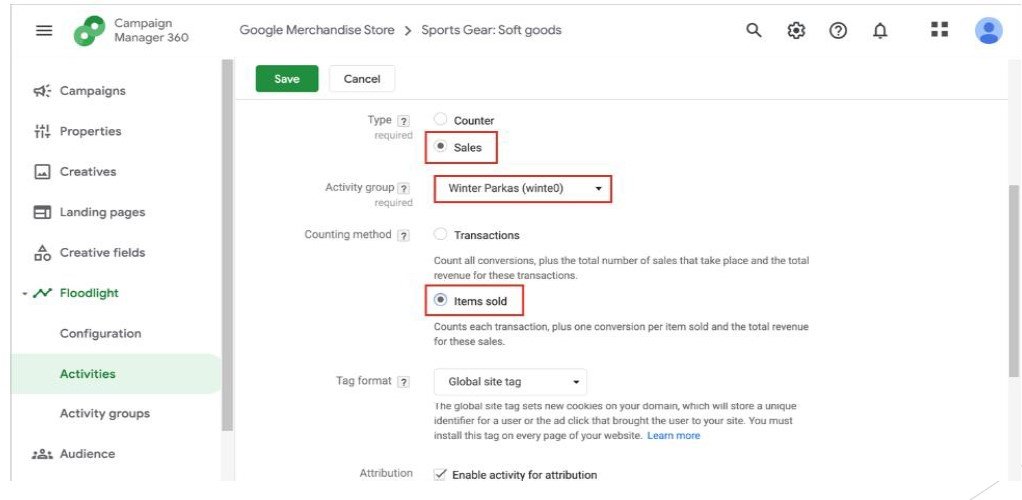Open Landing pages in the sidebar
The height and width of the screenshot is (500, 1022).
[102, 213]
